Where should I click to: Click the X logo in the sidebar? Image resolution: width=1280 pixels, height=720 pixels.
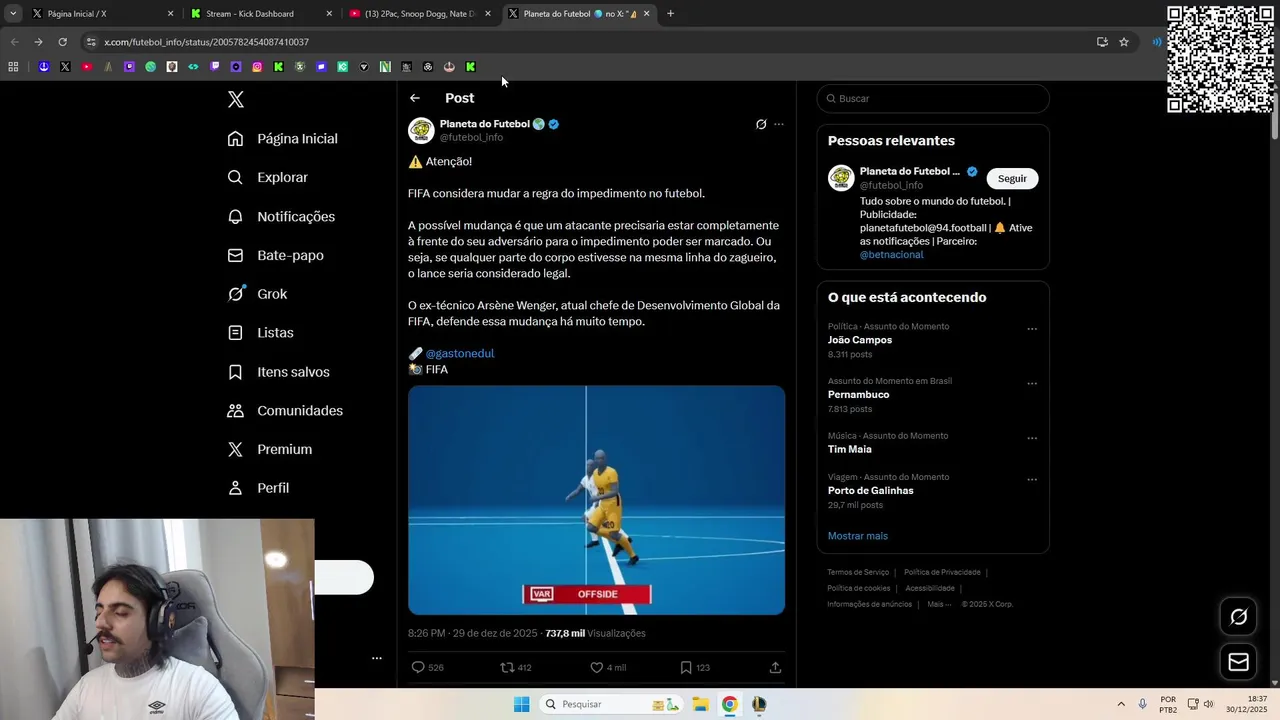(x=236, y=99)
